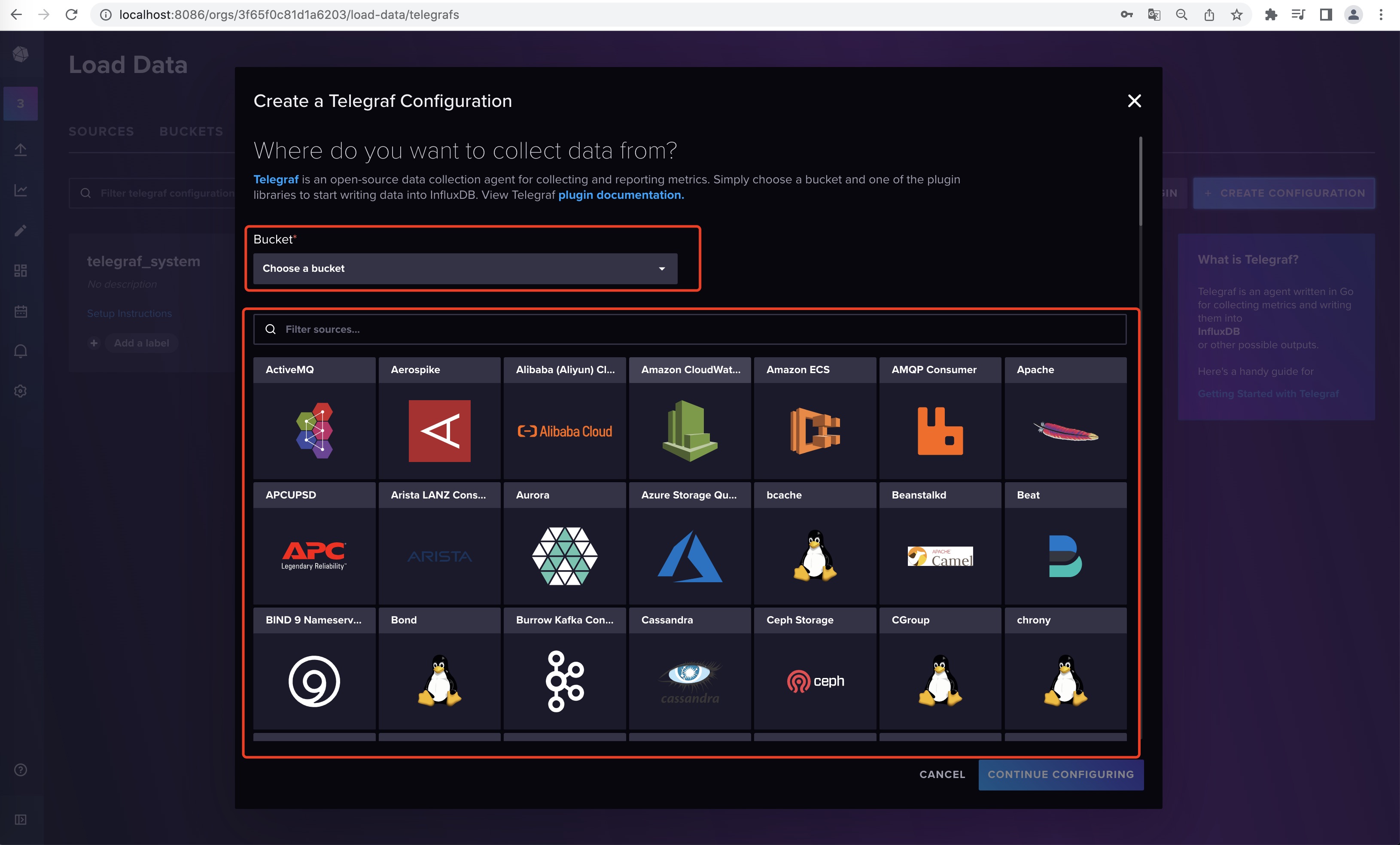This screenshot has height=845, width=1400.
Task: Pick the Azure Storage Queue logo
Action: coord(690,556)
